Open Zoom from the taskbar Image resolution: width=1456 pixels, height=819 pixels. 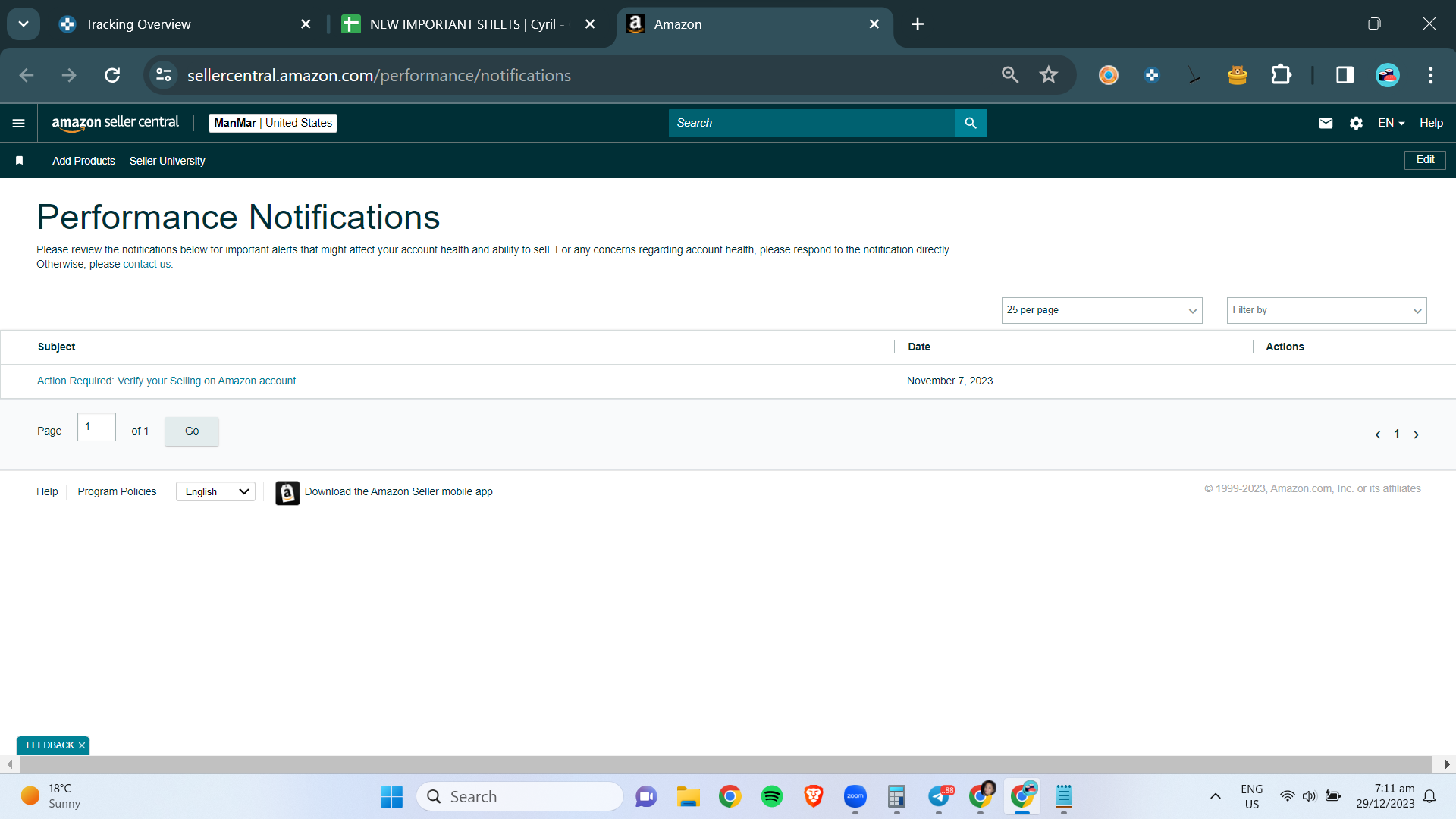click(855, 796)
